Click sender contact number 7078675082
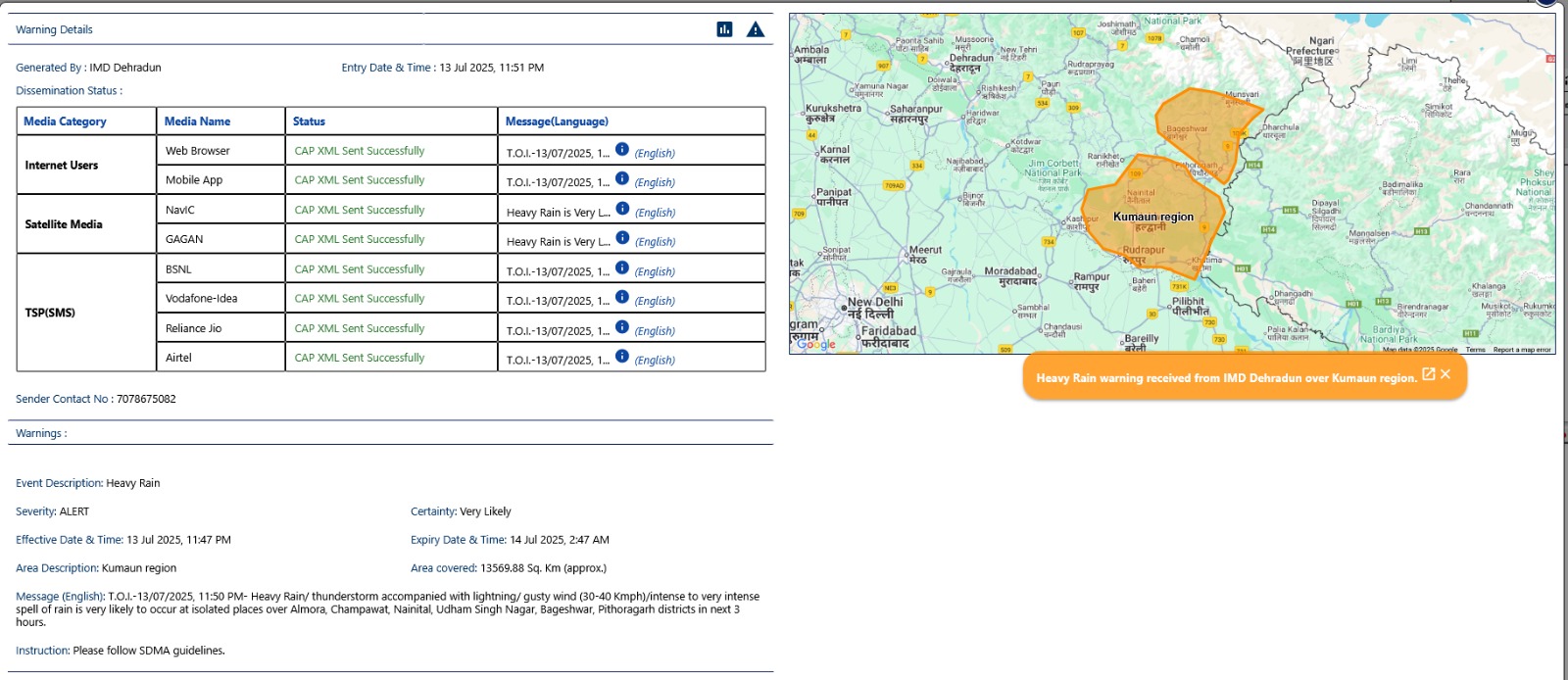The width and height of the screenshot is (1568, 680). click(x=146, y=399)
